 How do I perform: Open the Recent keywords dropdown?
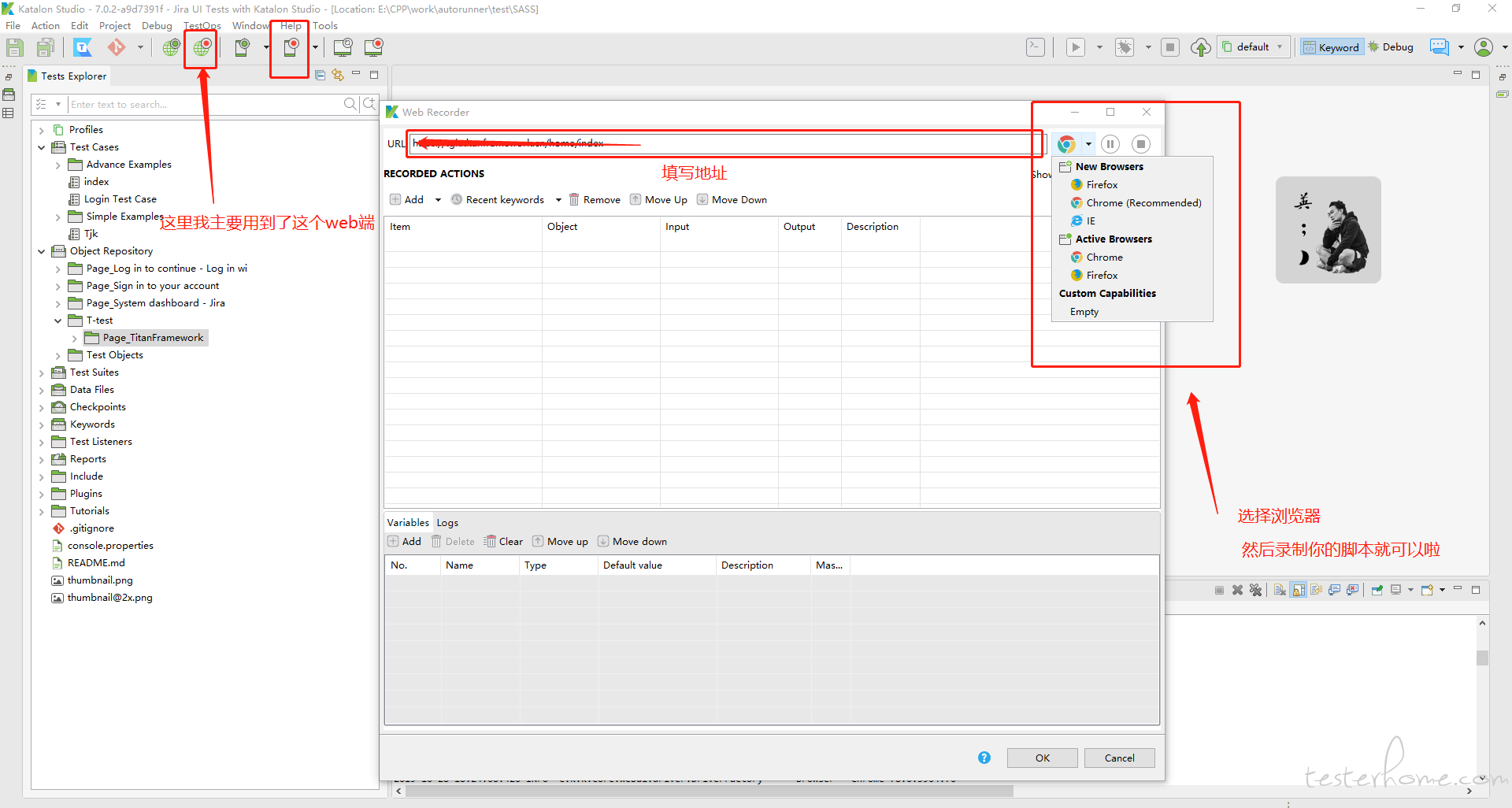(558, 200)
